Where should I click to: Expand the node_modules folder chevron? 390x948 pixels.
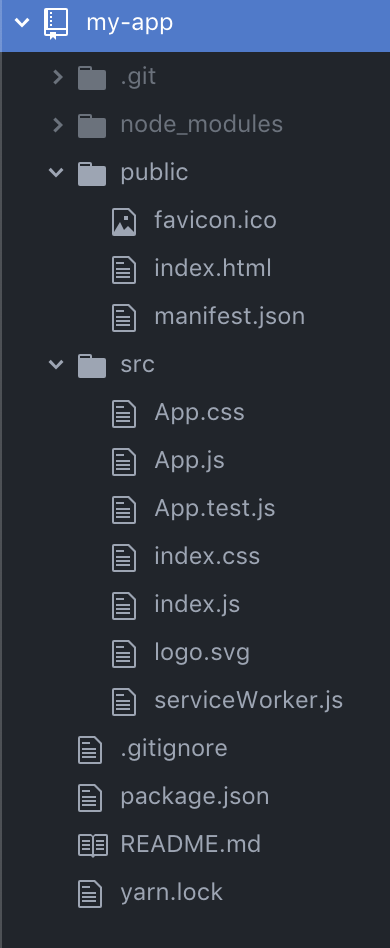pos(57,125)
